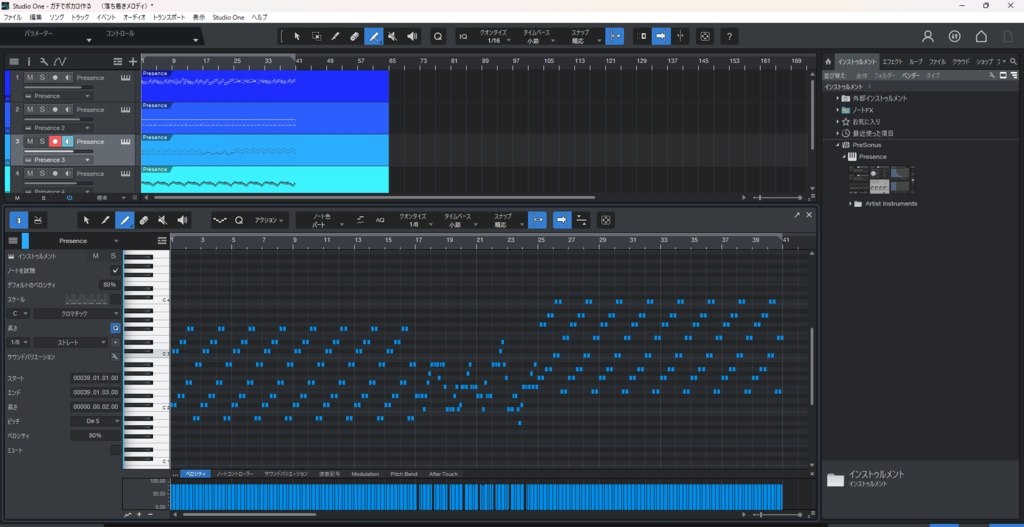The width and height of the screenshot is (1024, 527).
Task: Open the track inspector 'i' icon
Action: click(29, 61)
